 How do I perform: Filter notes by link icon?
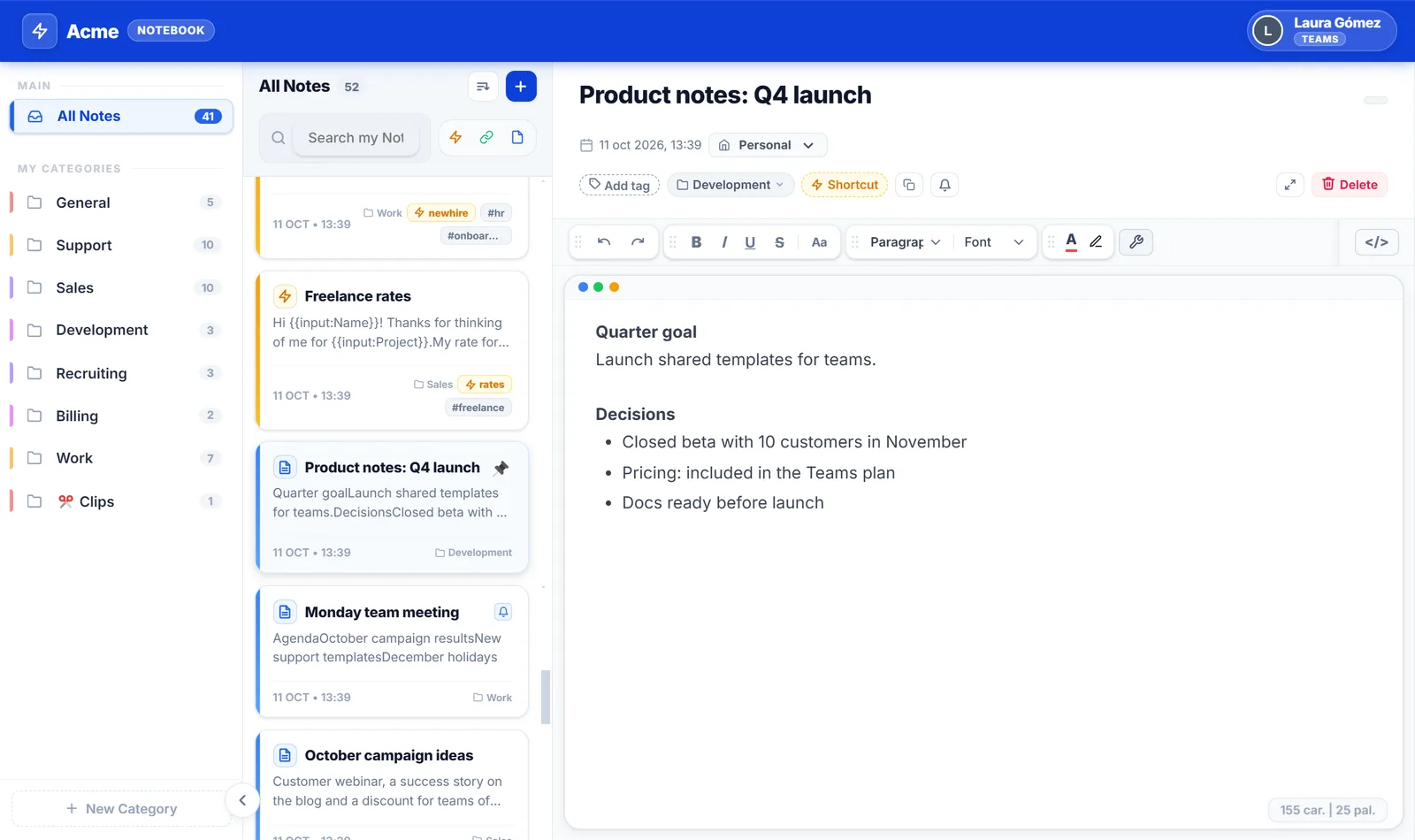[x=486, y=137]
